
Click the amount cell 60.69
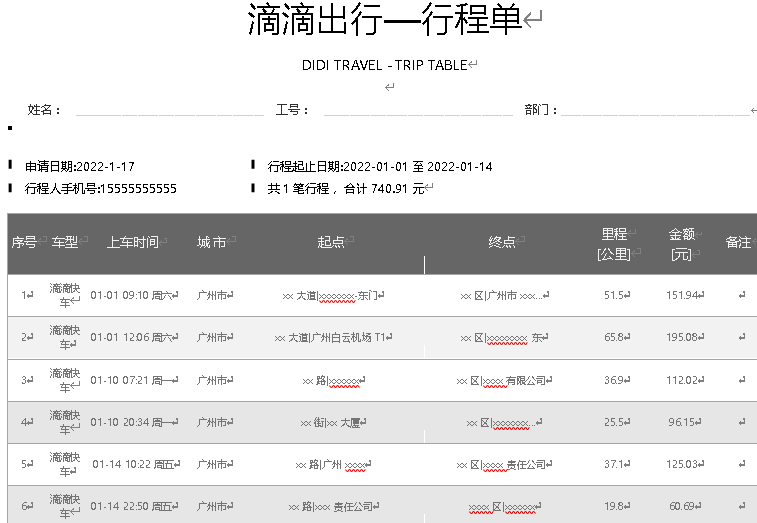pyautogui.click(x=682, y=506)
